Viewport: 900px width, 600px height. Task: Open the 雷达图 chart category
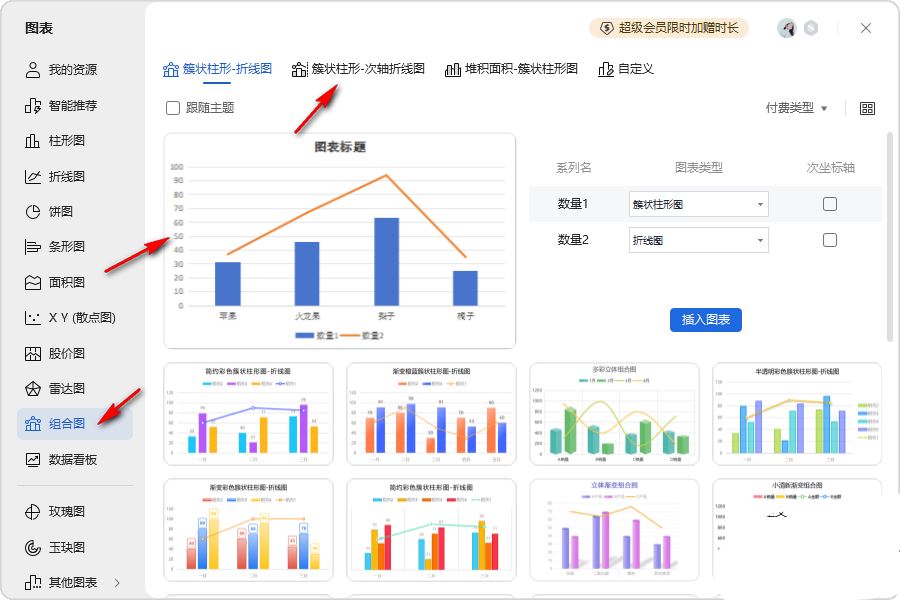coord(66,388)
